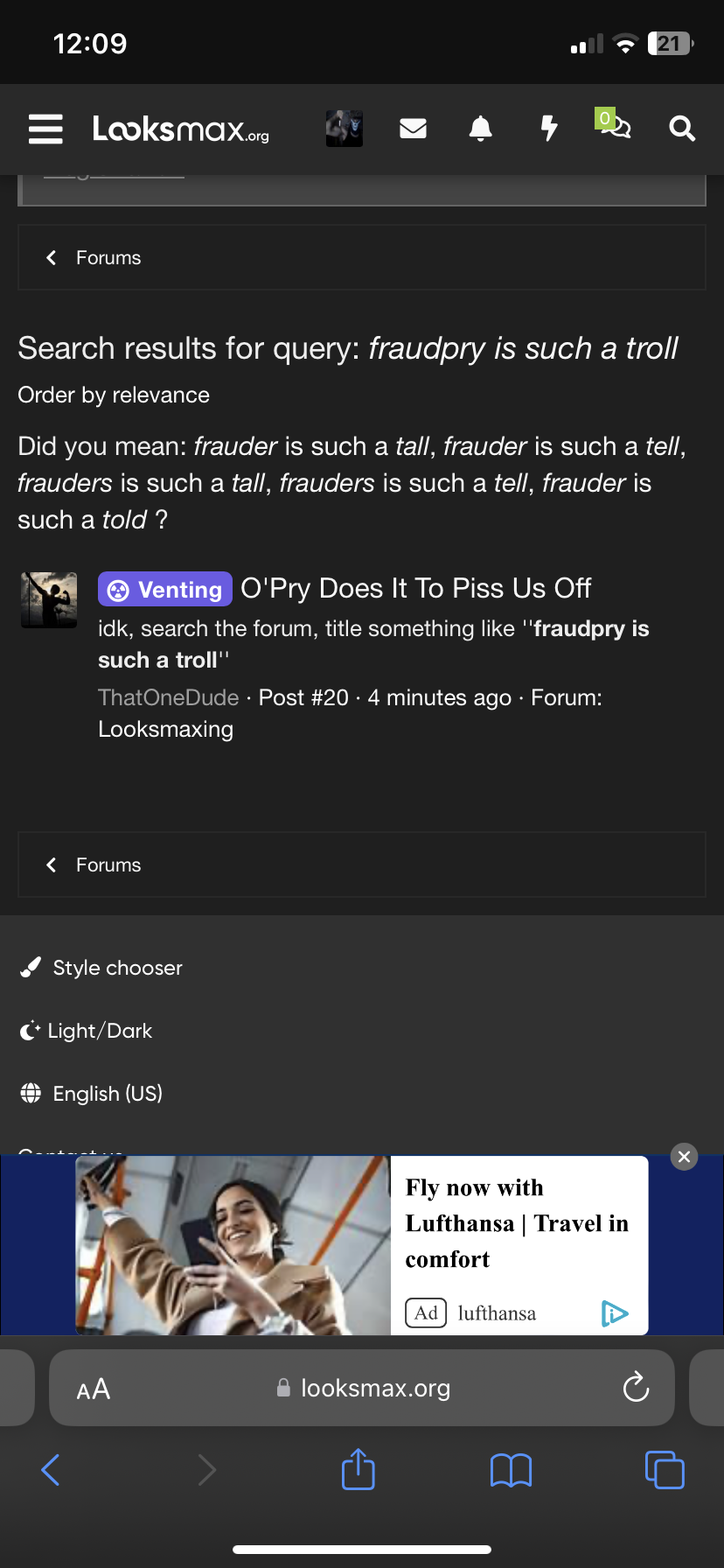Close the Lufthansa ad banner
This screenshot has width=724, height=1568.
684,1157
